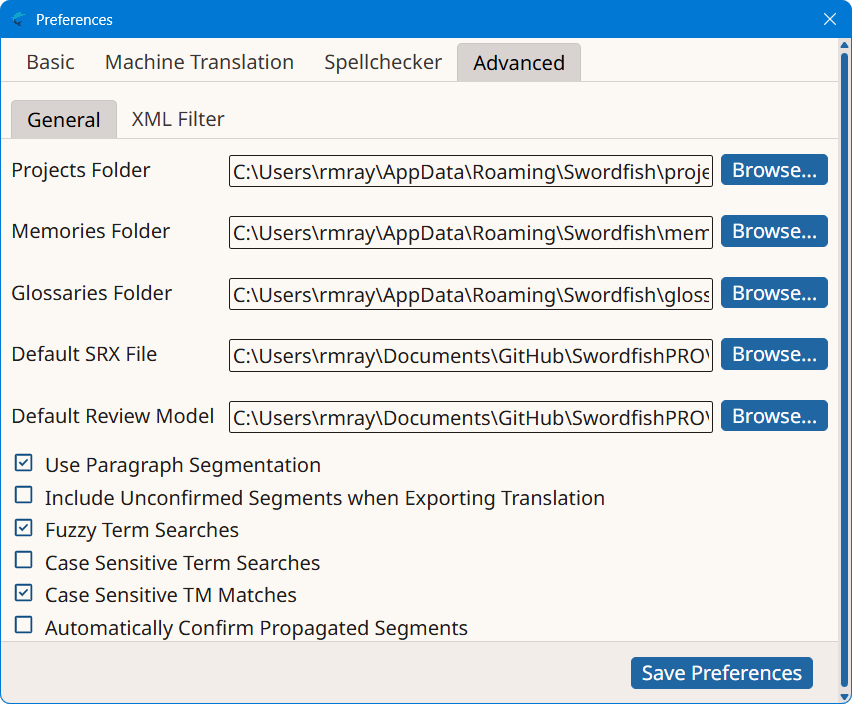Toggle Use Paragraph Segmentation checkbox
Screen dimensions: 852x704
[x=23, y=463]
